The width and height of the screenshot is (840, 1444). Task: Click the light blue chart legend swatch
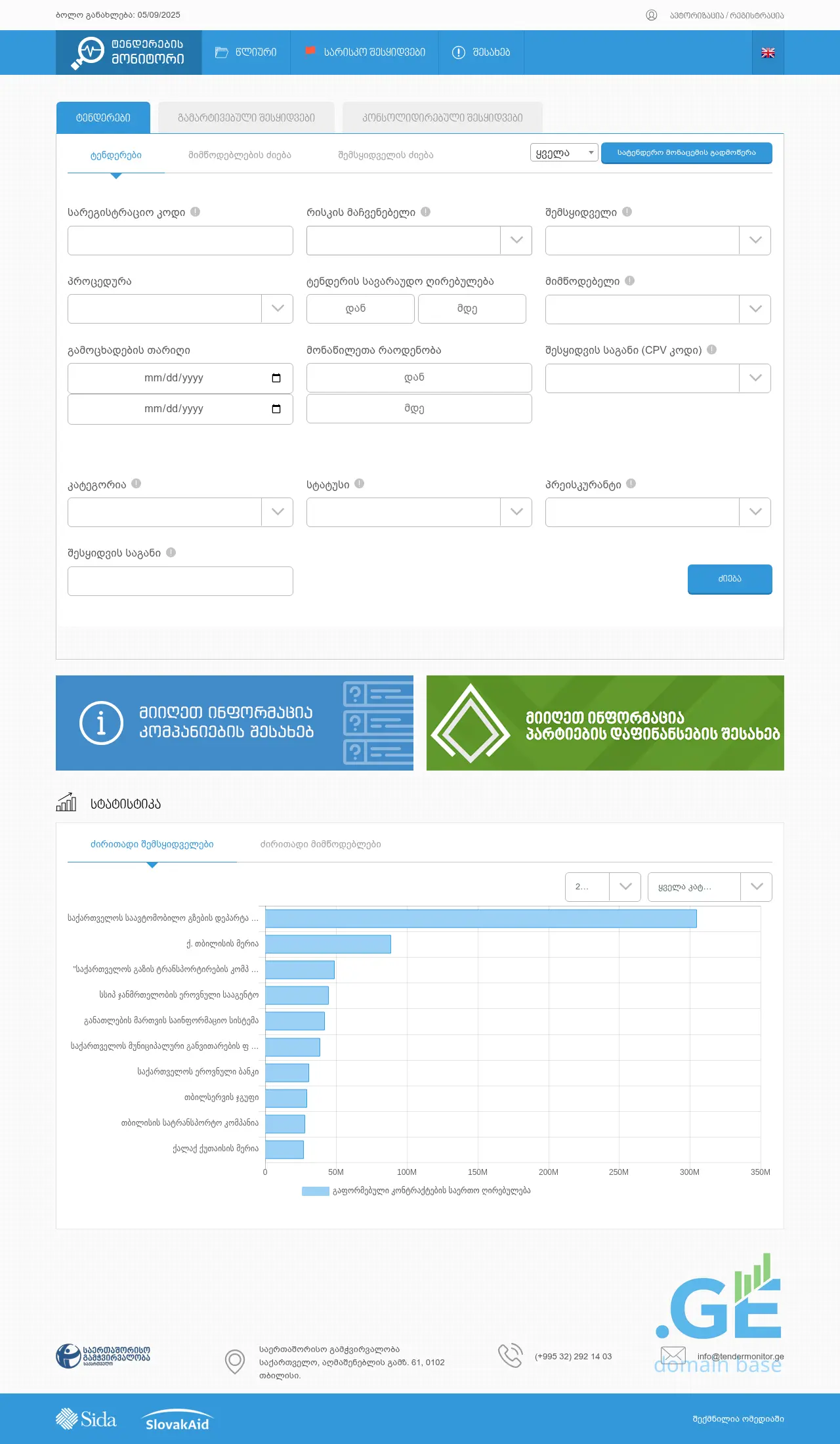pyautogui.click(x=315, y=1191)
